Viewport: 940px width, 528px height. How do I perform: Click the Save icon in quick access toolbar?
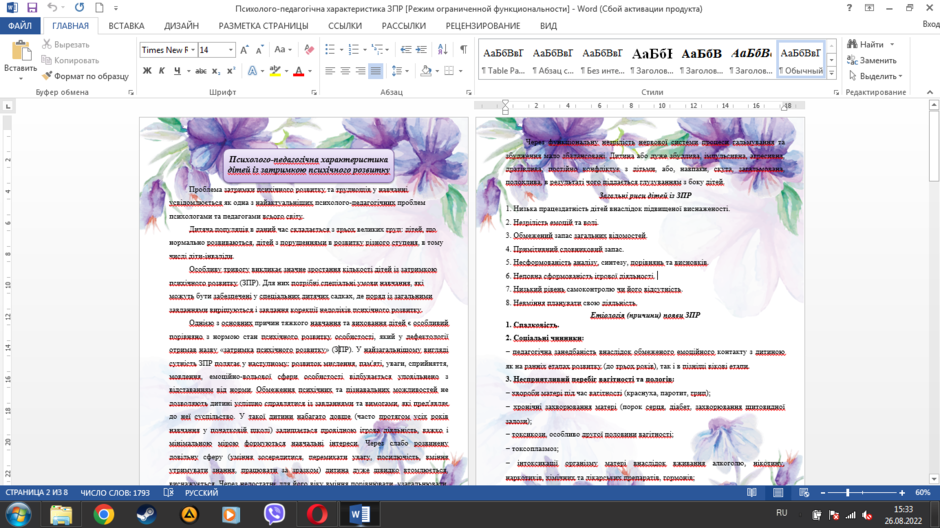point(32,8)
